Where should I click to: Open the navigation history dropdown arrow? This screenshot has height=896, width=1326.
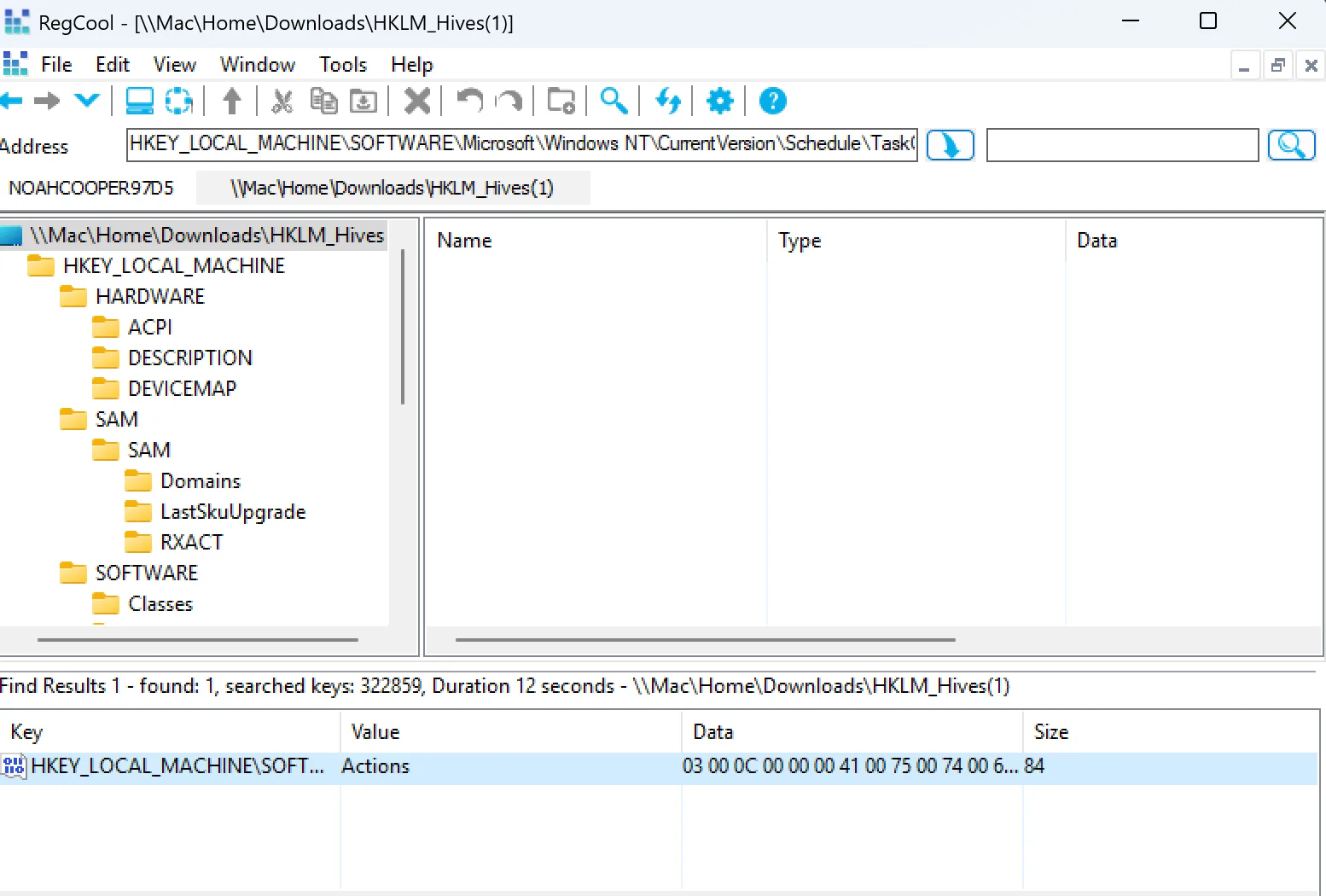(x=87, y=101)
